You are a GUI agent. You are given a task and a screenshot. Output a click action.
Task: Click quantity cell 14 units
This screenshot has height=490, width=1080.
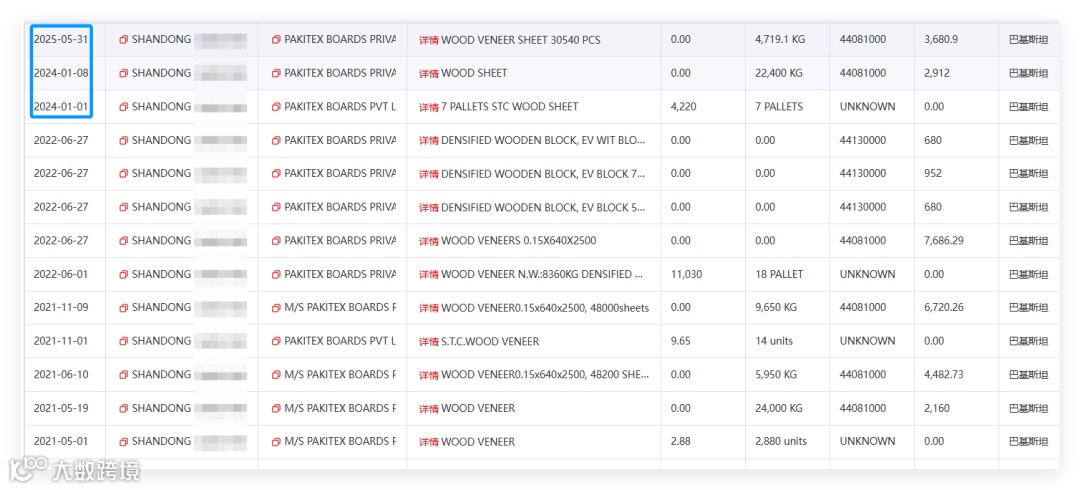pyautogui.click(x=773, y=341)
